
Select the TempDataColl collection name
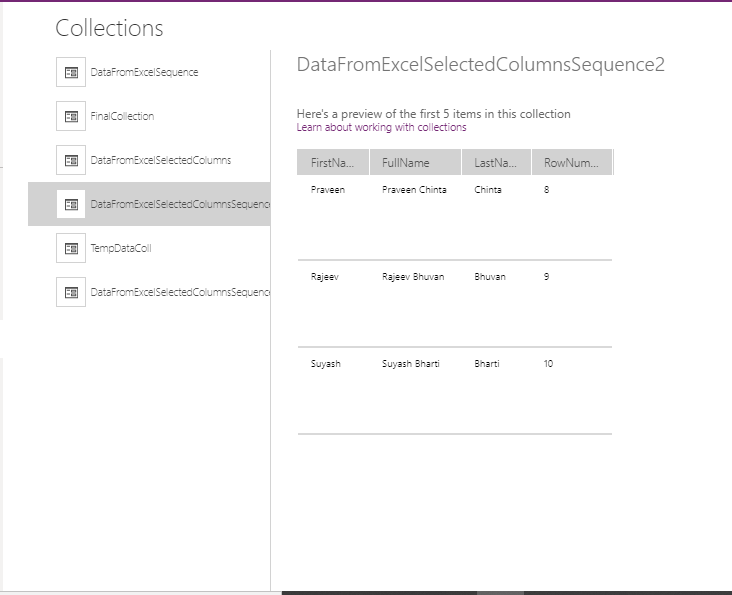click(121, 248)
